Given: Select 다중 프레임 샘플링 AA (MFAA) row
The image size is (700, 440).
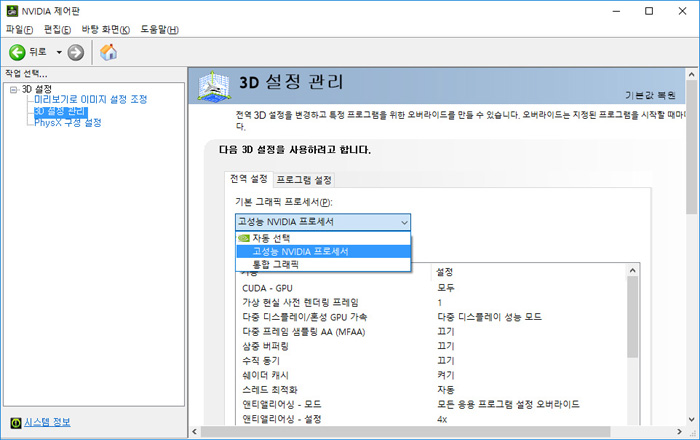Looking at the screenshot, I should [432, 332].
